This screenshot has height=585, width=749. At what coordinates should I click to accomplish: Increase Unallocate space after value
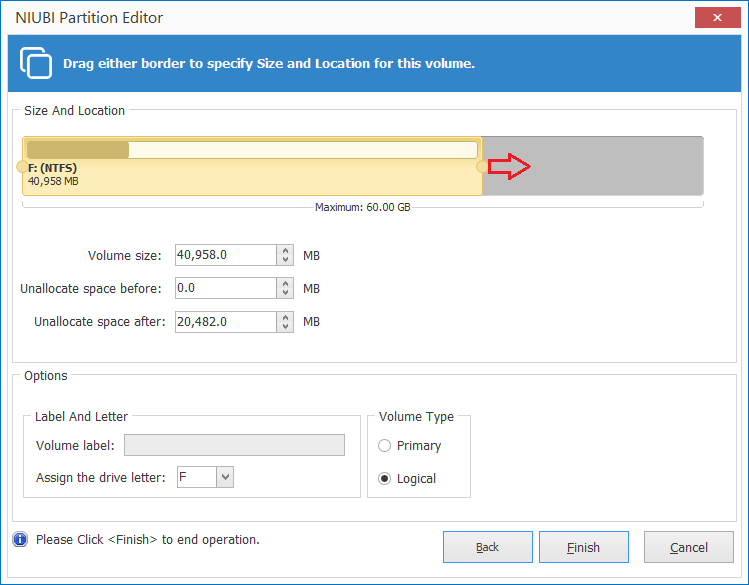[285, 317]
